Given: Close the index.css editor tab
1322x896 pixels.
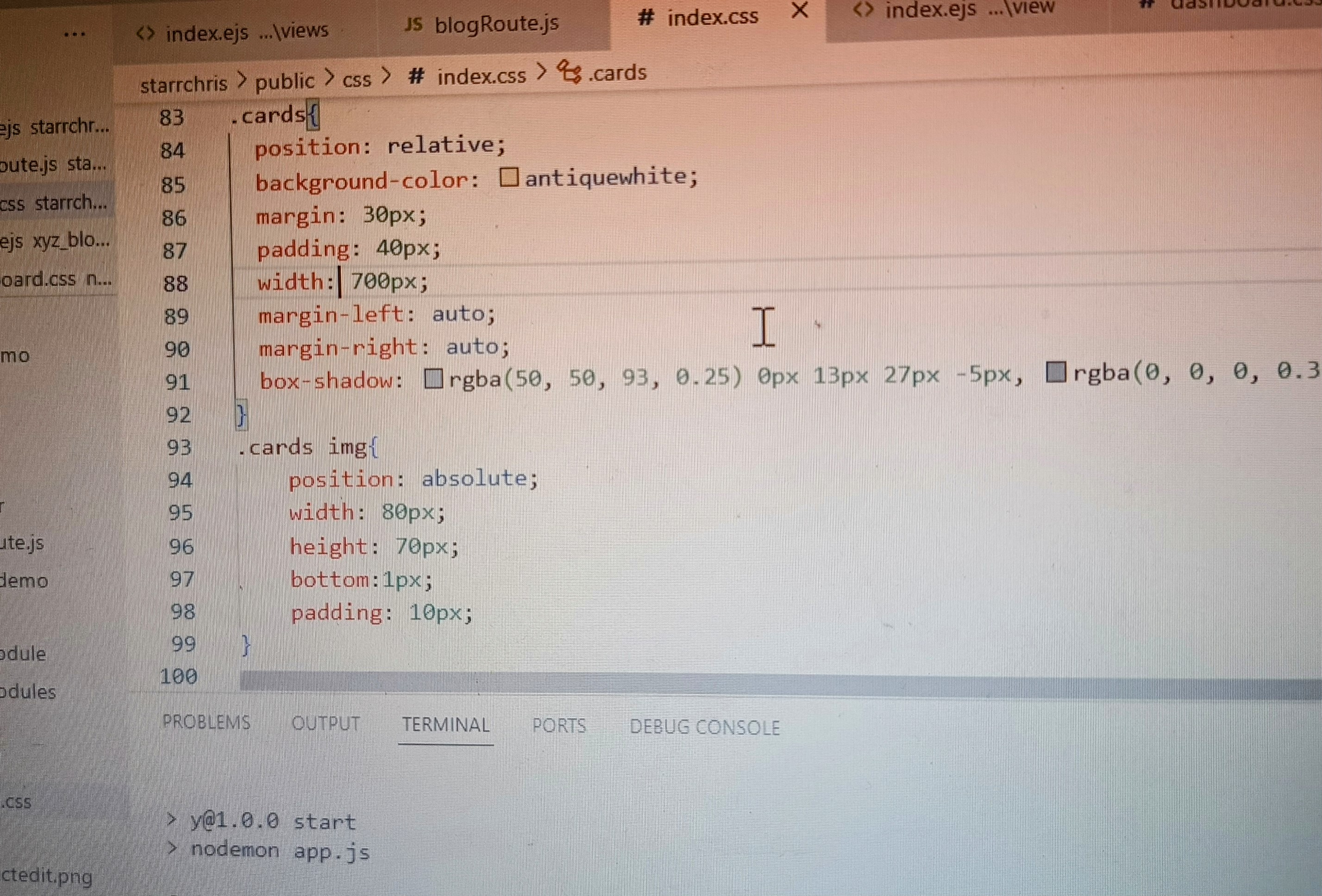Looking at the screenshot, I should click(x=800, y=10).
